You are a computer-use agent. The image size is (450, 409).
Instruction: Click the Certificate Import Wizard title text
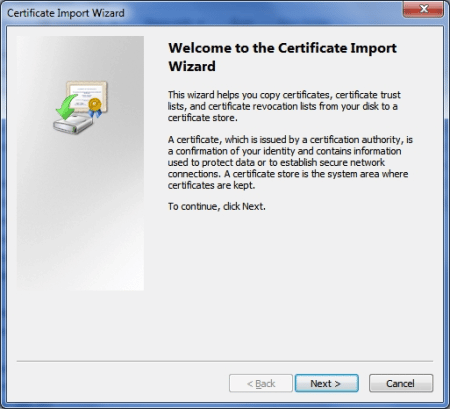pyautogui.click(x=66, y=13)
